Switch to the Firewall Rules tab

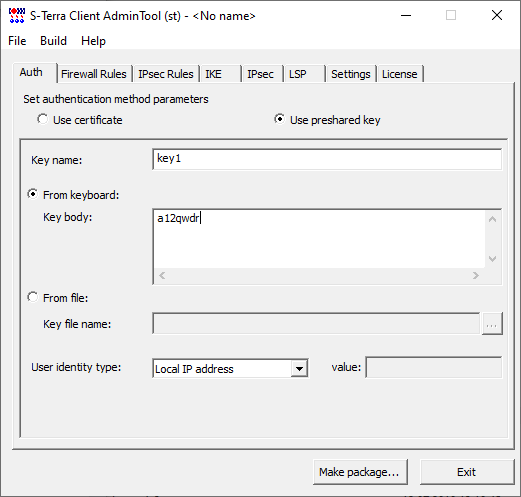tap(94, 74)
